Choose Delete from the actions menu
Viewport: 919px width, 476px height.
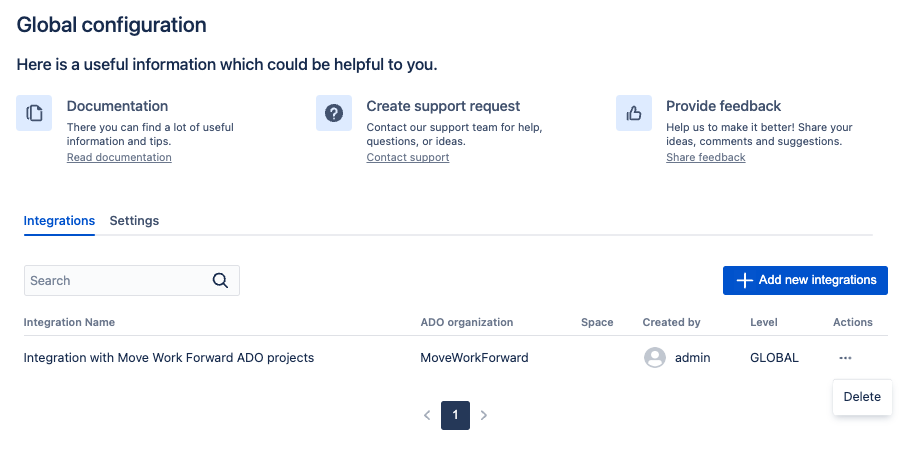pos(862,397)
